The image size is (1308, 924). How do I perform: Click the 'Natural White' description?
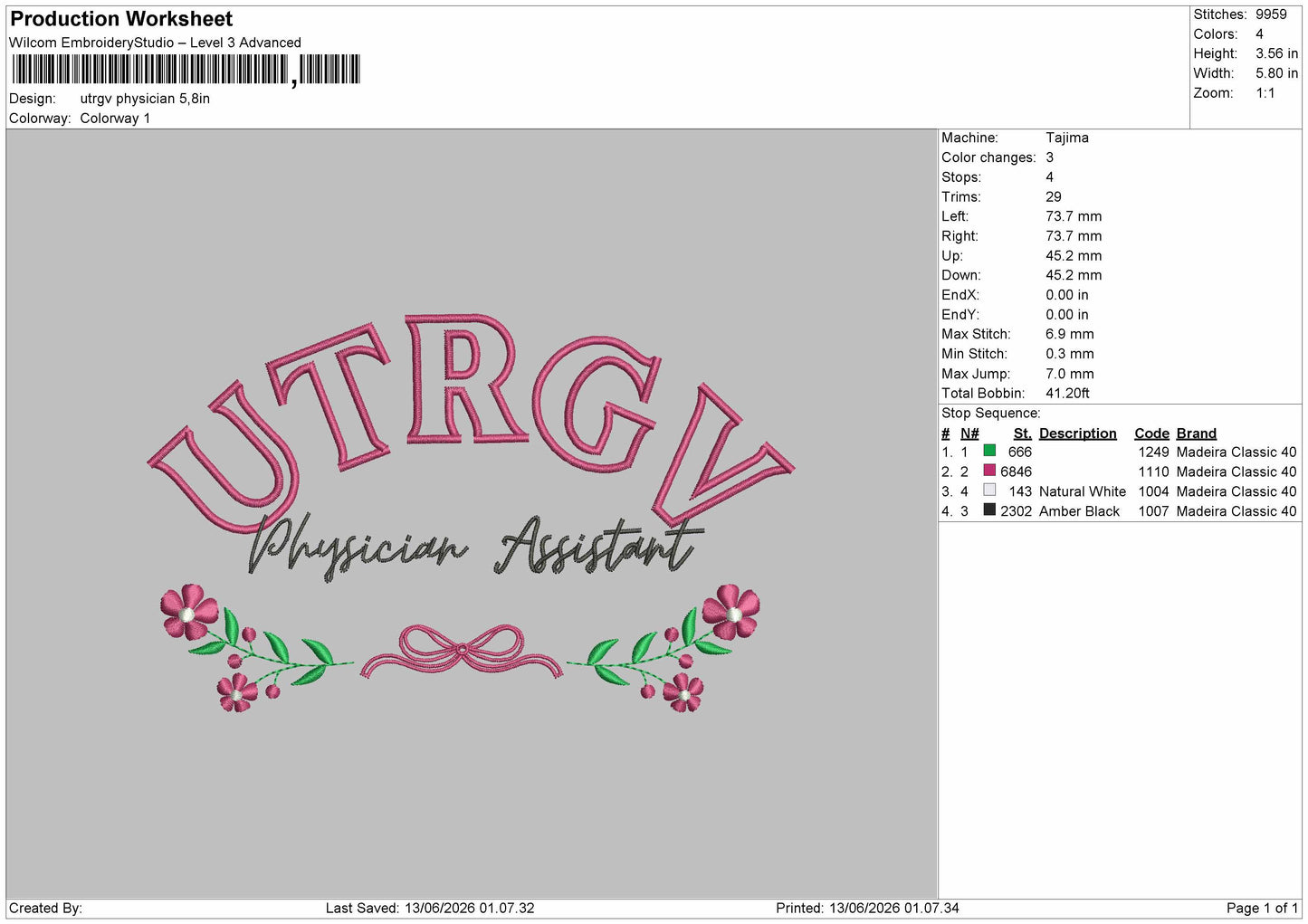[x=1083, y=491]
